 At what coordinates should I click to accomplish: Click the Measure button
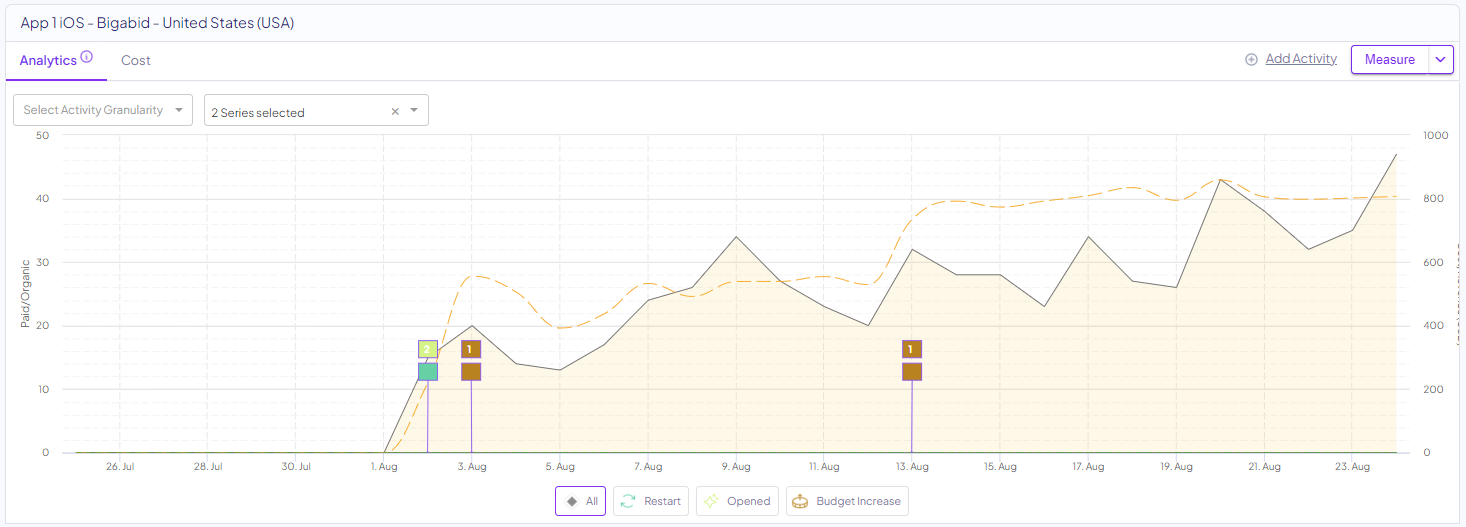coord(1389,60)
